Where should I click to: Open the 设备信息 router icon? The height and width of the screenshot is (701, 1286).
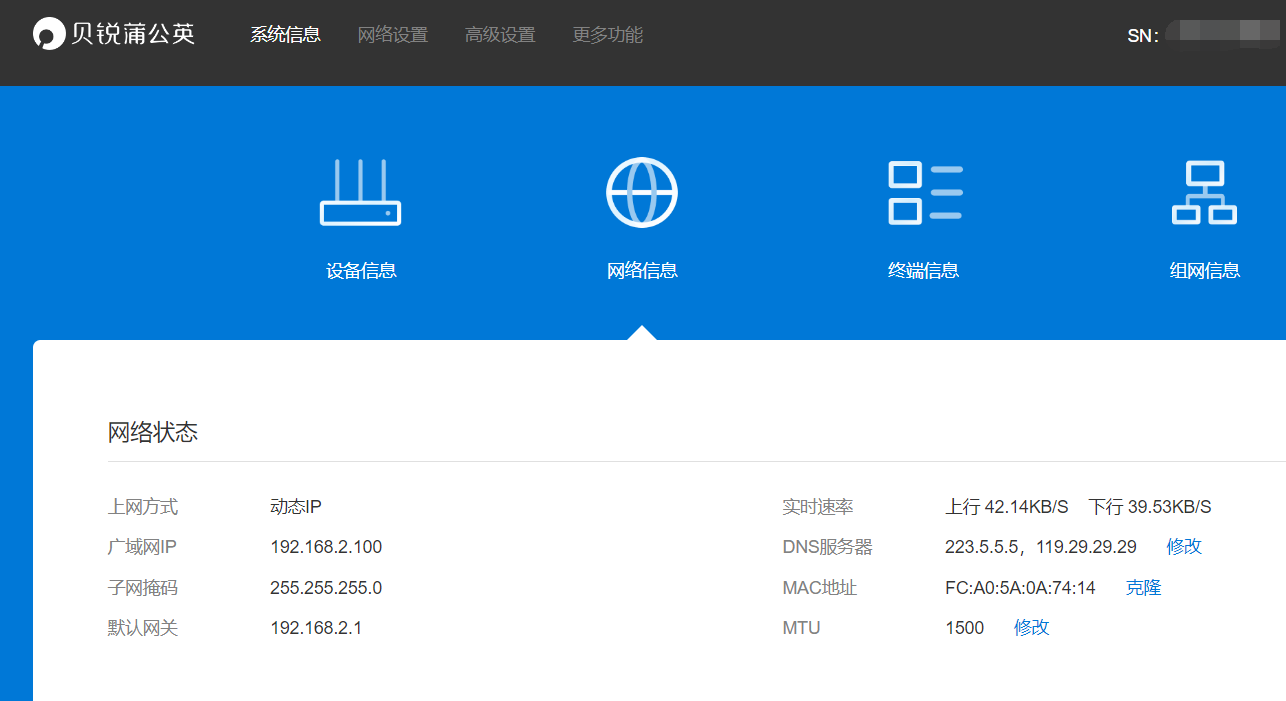[x=360, y=192]
